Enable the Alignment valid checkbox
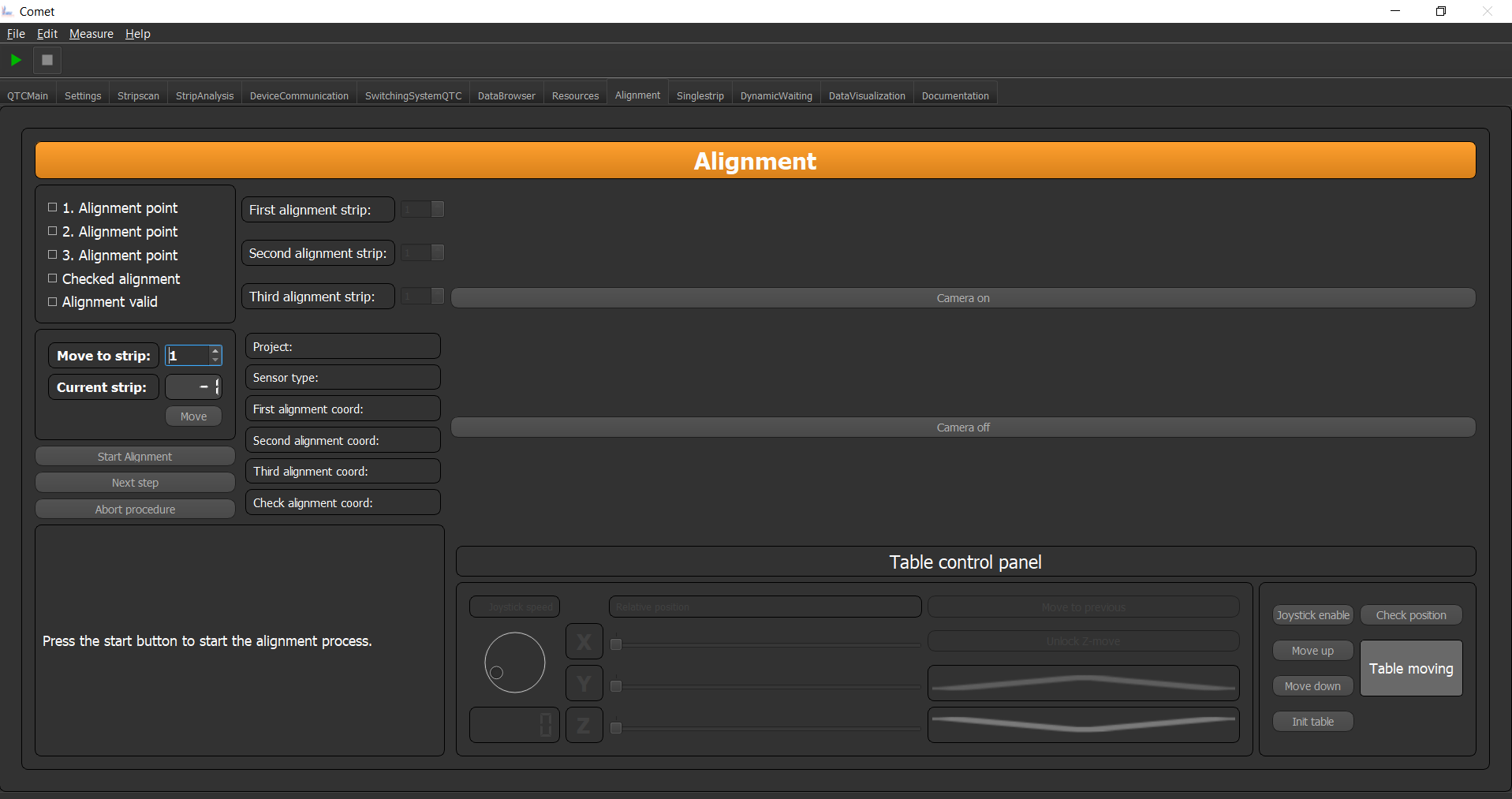The height and width of the screenshot is (799, 1512). point(53,302)
